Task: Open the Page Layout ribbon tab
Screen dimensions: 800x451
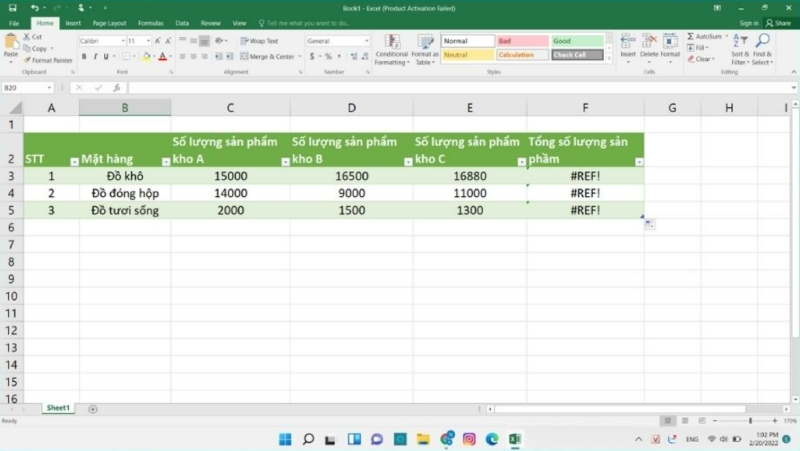Action: click(109, 22)
